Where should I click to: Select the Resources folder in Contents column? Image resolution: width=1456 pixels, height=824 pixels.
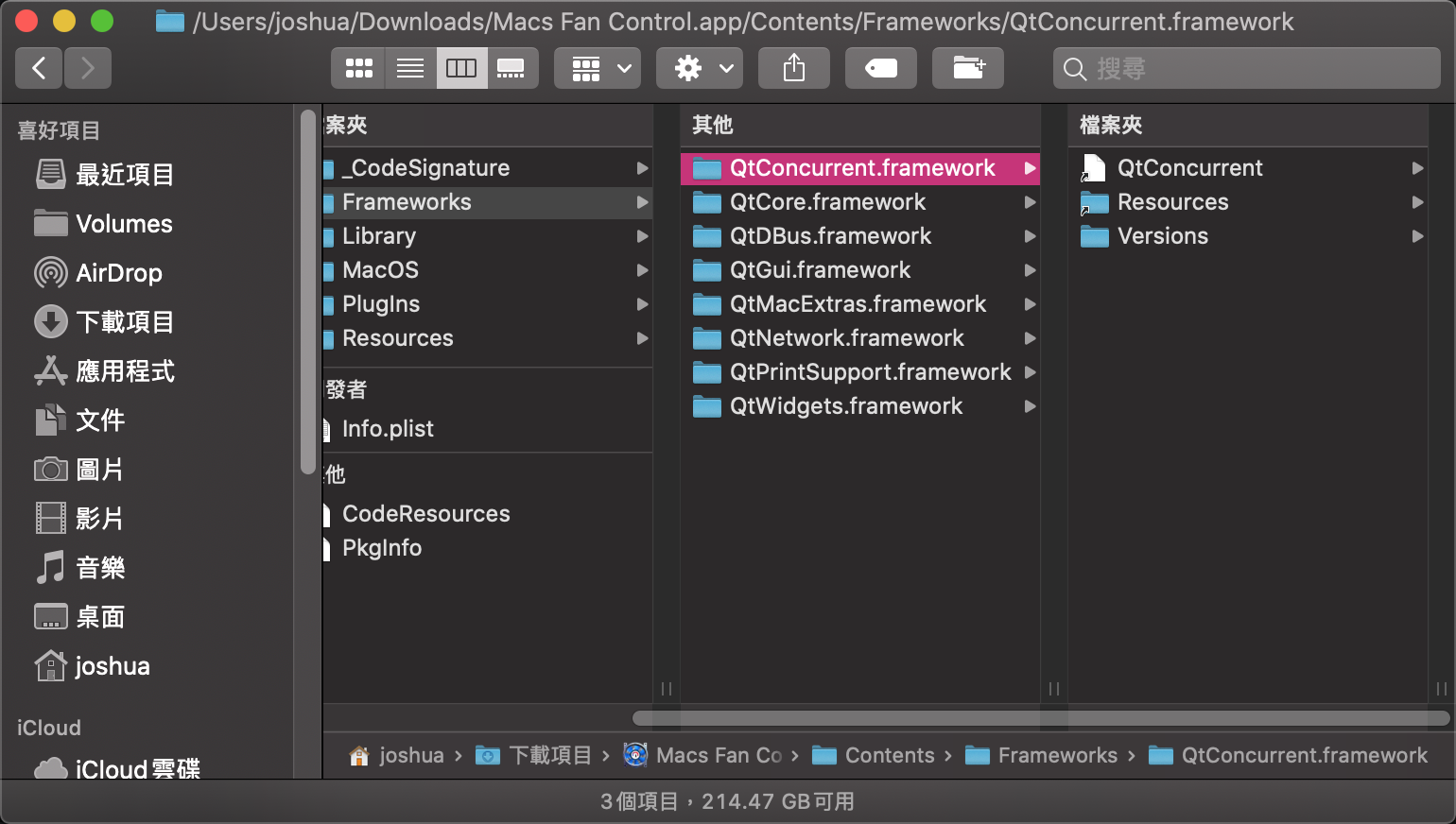[487, 338]
